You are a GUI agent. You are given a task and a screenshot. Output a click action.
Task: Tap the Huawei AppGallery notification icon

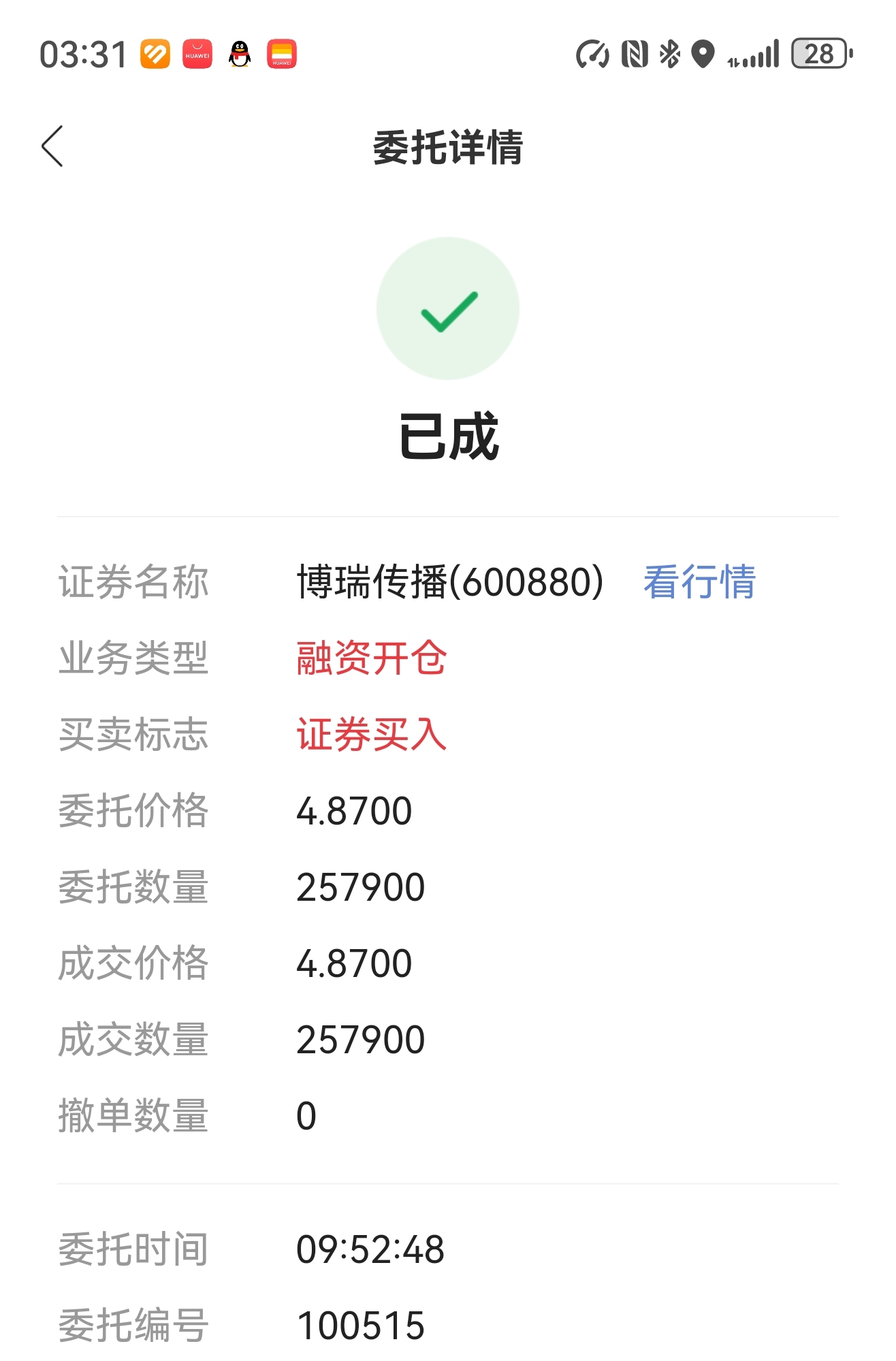[197, 54]
